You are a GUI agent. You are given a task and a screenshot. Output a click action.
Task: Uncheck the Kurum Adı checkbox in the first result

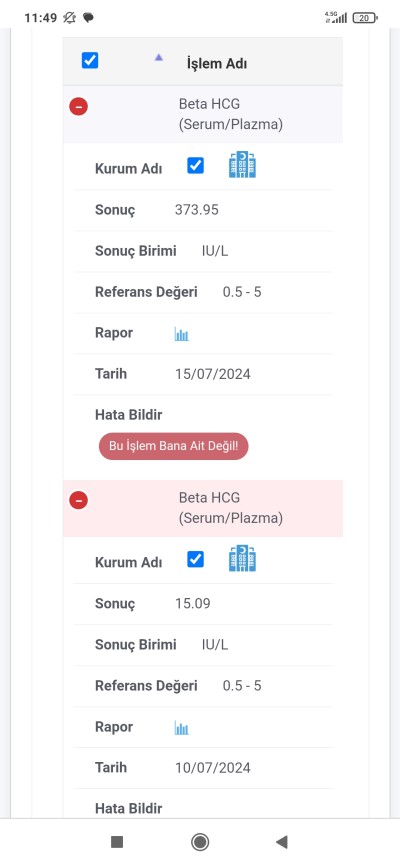point(195,166)
